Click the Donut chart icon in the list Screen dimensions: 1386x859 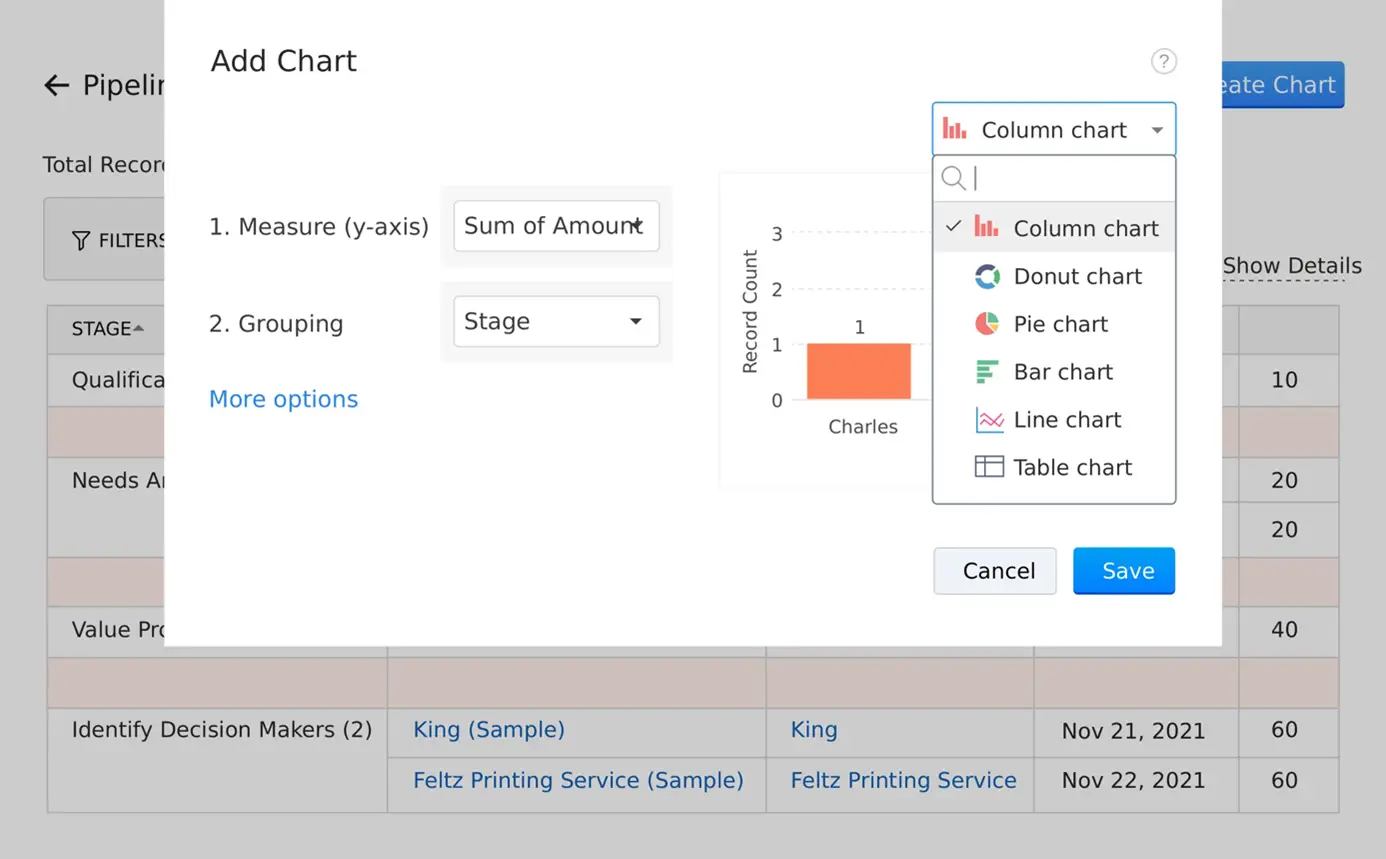(987, 276)
